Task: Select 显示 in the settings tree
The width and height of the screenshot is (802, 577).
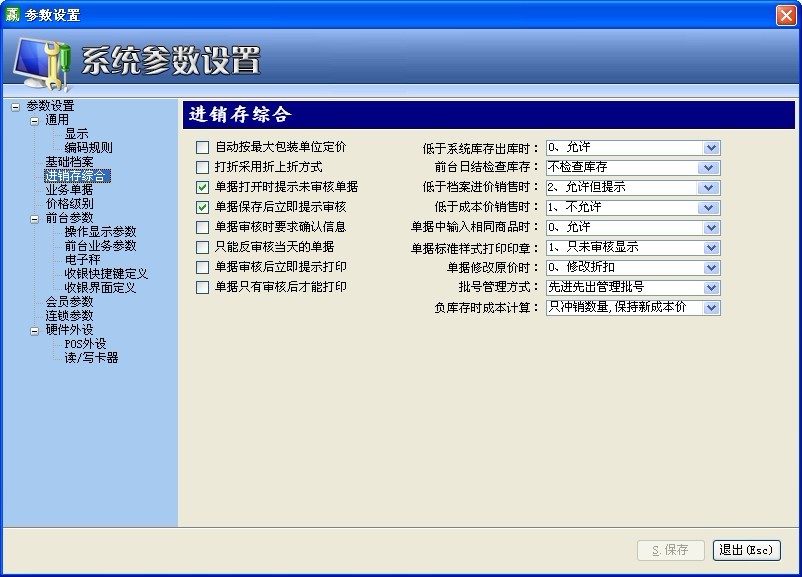Action: (x=76, y=134)
